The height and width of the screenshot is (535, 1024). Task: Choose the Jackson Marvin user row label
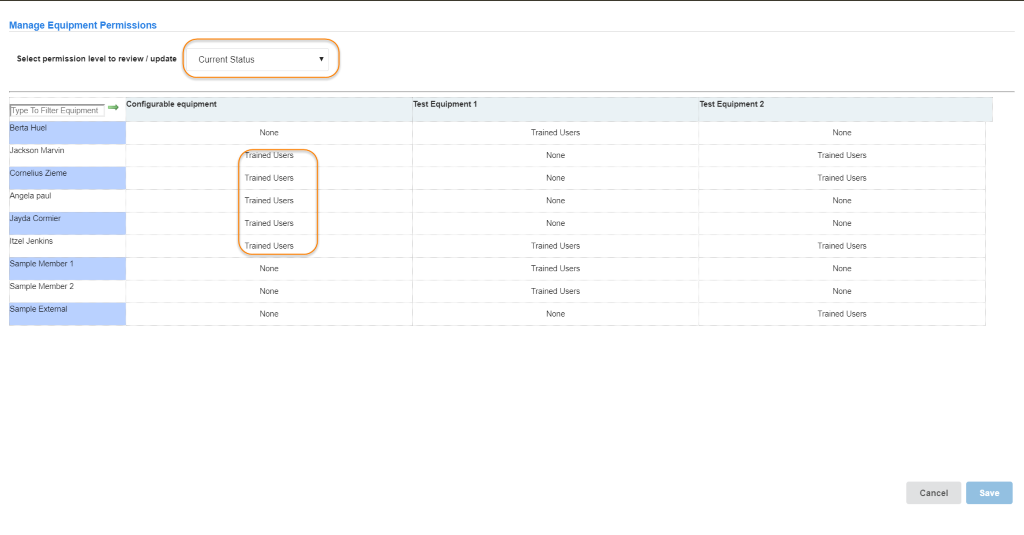coord(37,150)
